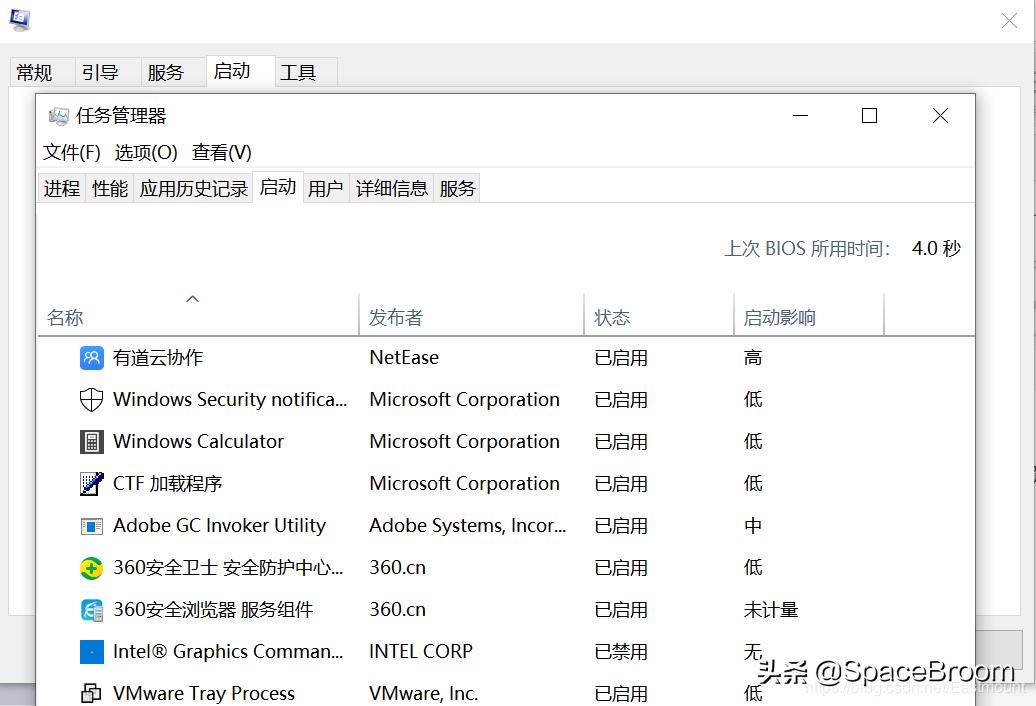Click the CTF 加载程序 keyboard icon

click(91, 483)
